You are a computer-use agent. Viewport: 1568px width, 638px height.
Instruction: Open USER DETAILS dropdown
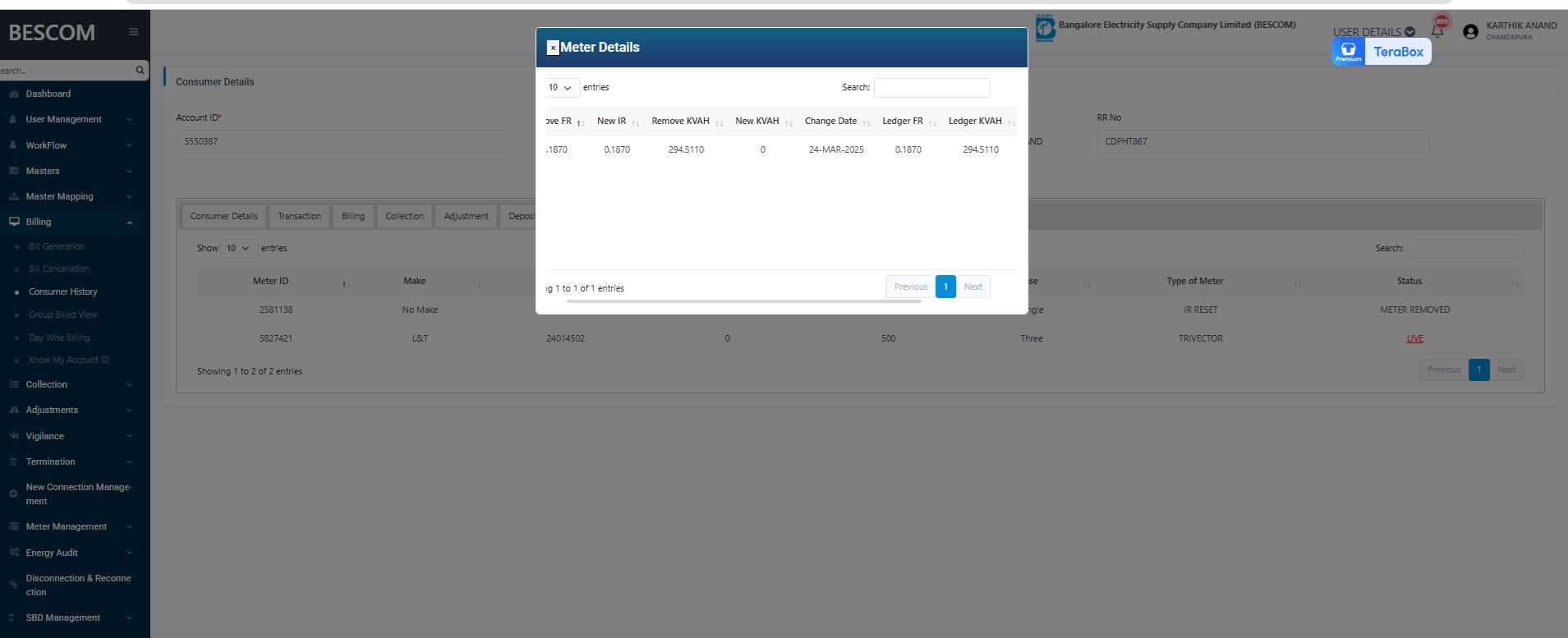pos(1373,32)
